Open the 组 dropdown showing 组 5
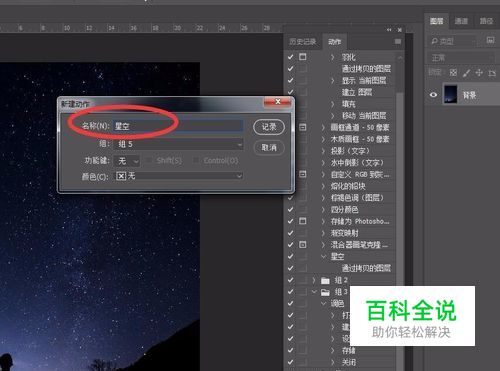 178,144
